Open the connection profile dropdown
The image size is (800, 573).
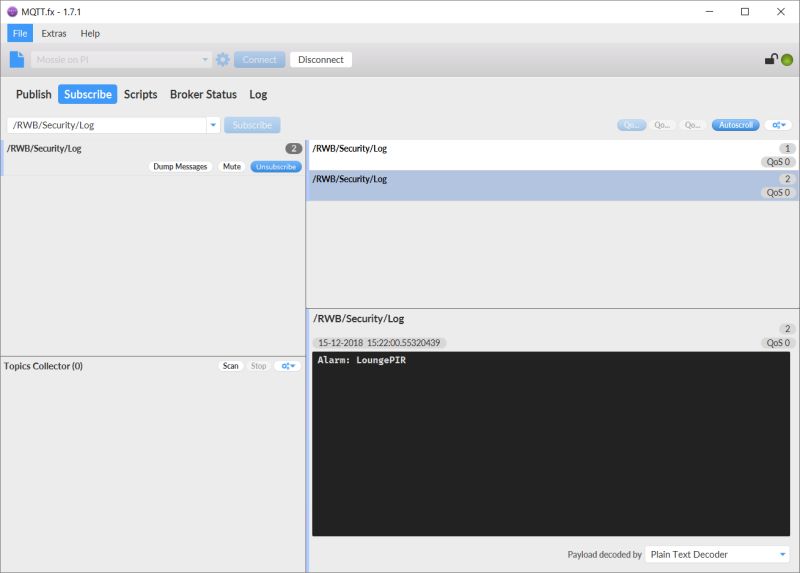120,60
